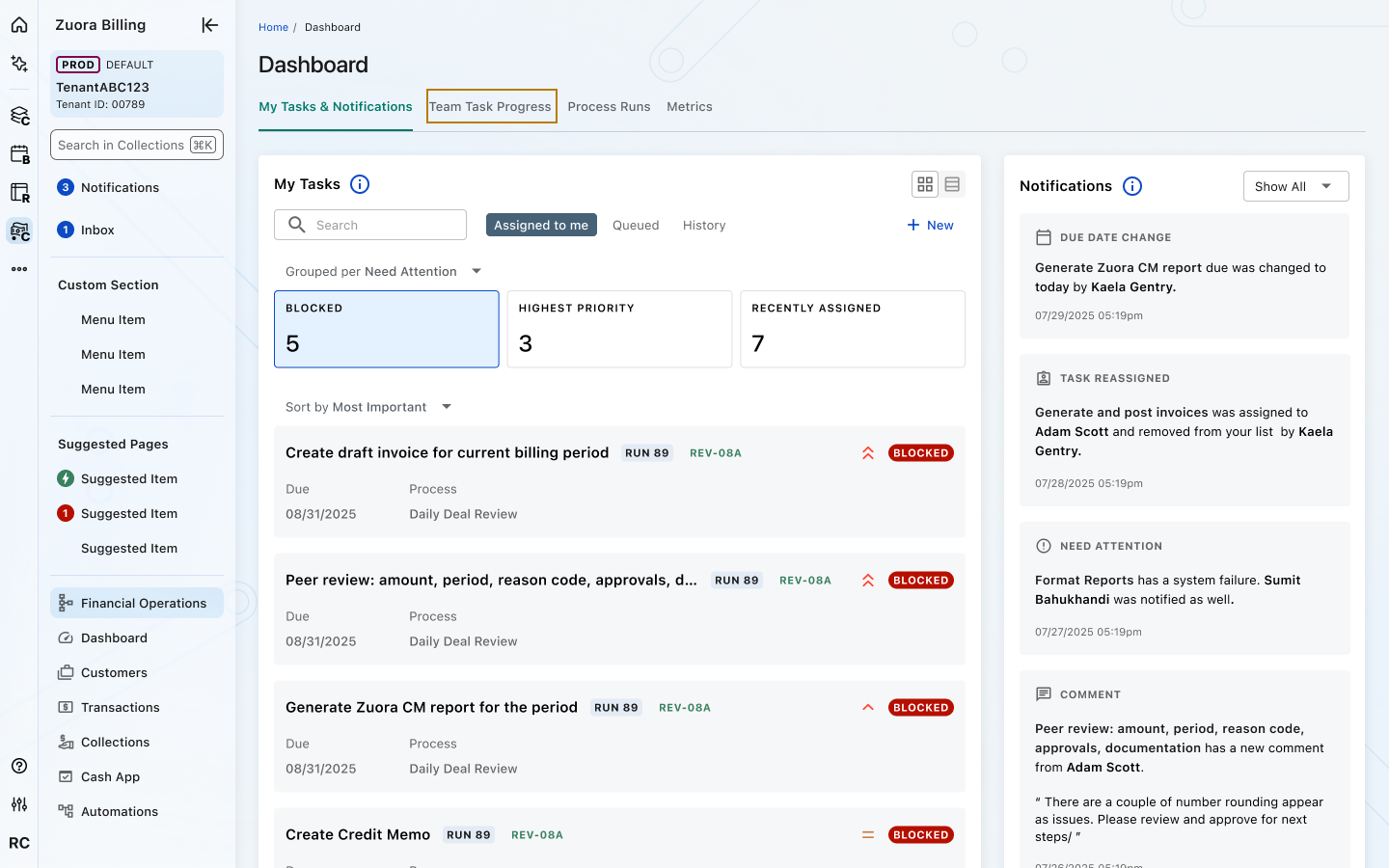1389x868 pixels.
Task: Select the Recently Assigned tile
Action: (853, 329)
